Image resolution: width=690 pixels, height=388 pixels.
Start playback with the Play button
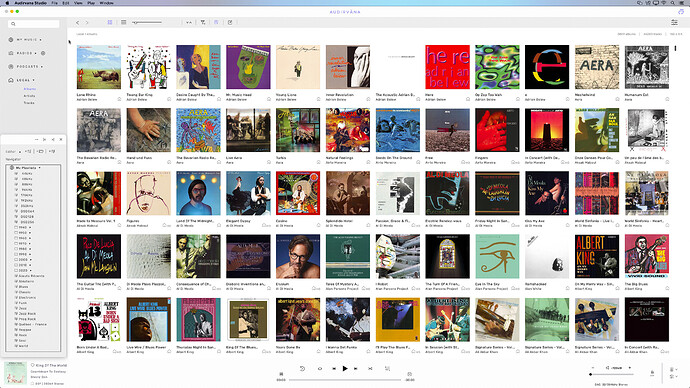point(345,369)
